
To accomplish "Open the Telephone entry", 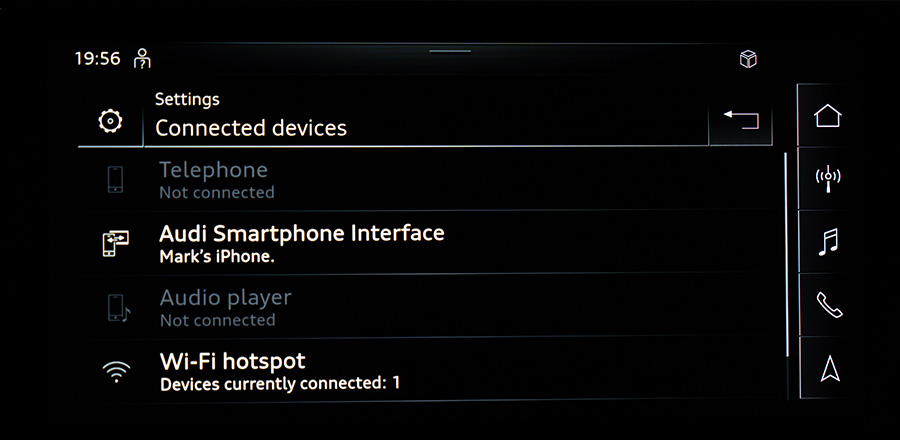I will point(215,180).
